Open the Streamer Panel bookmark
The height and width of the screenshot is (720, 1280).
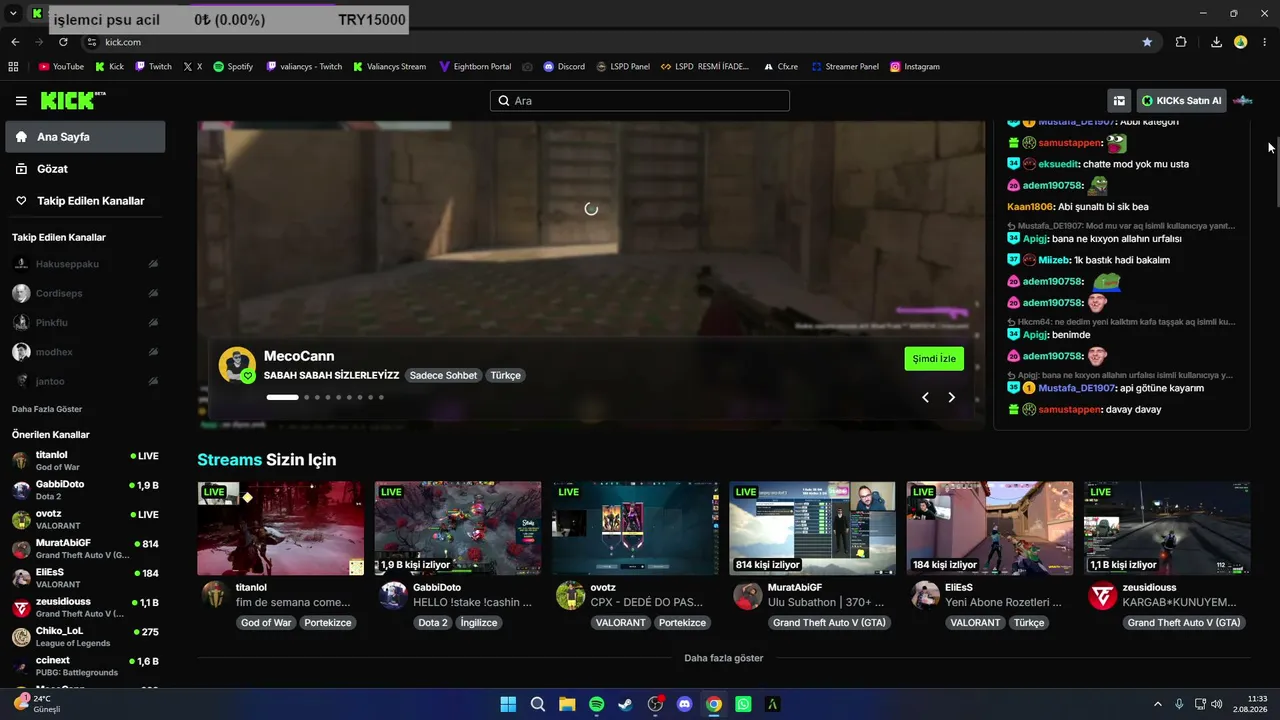coord(845,67)
